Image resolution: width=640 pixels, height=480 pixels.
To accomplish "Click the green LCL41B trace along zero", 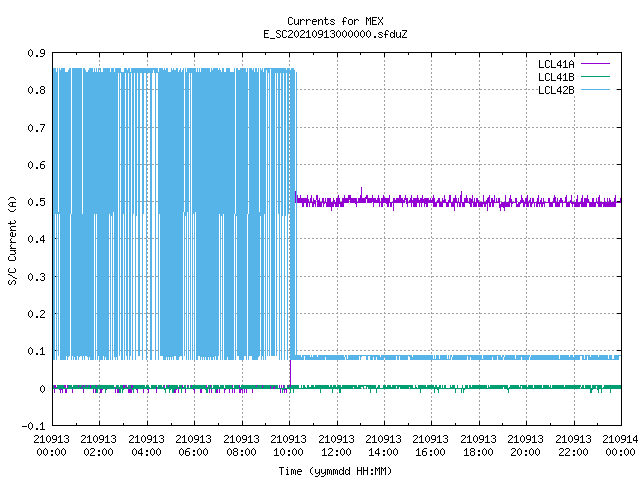I will click(337, 387).
